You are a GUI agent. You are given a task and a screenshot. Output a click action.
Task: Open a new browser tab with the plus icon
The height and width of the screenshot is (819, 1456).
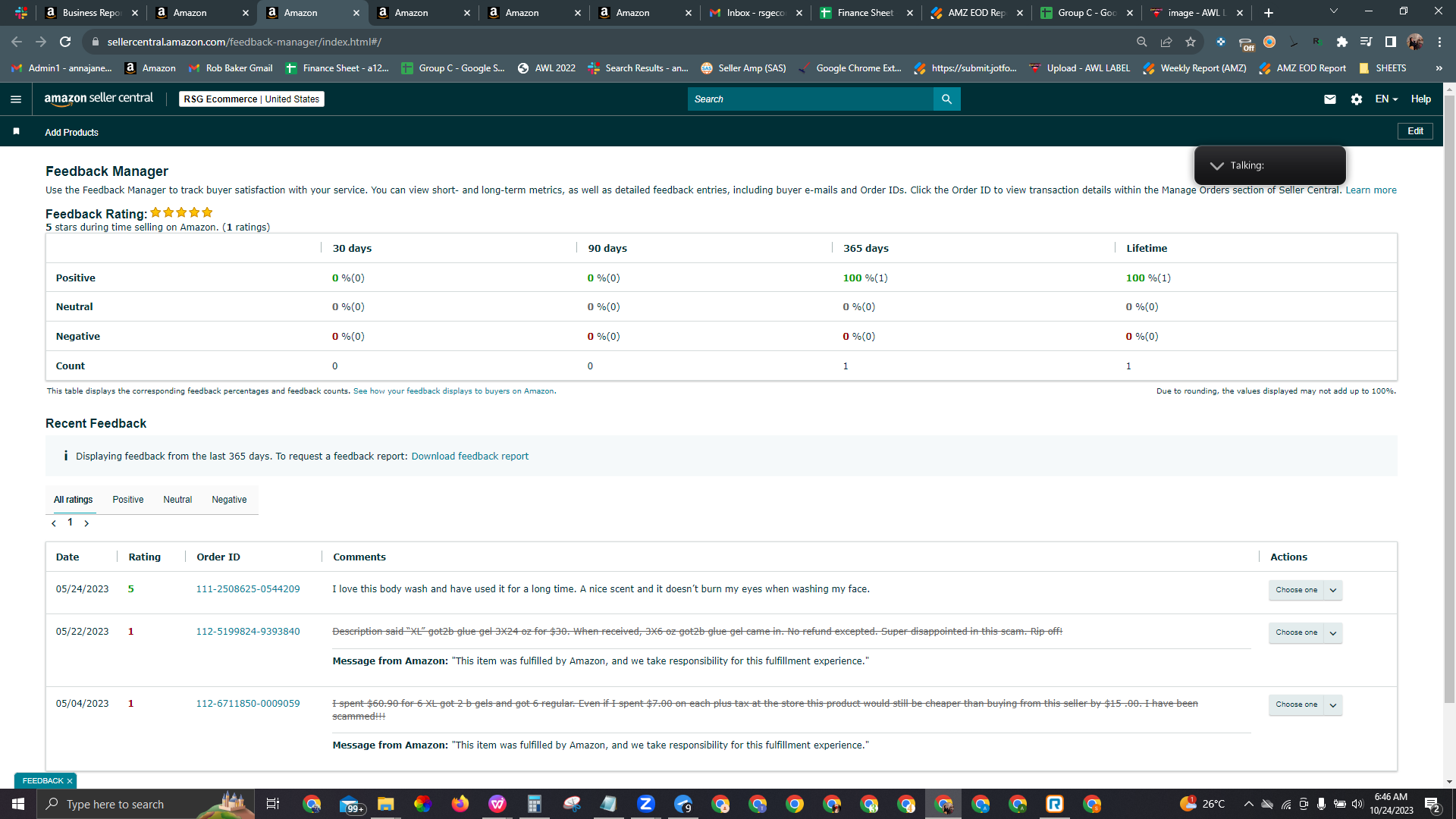pos(1269,13)
